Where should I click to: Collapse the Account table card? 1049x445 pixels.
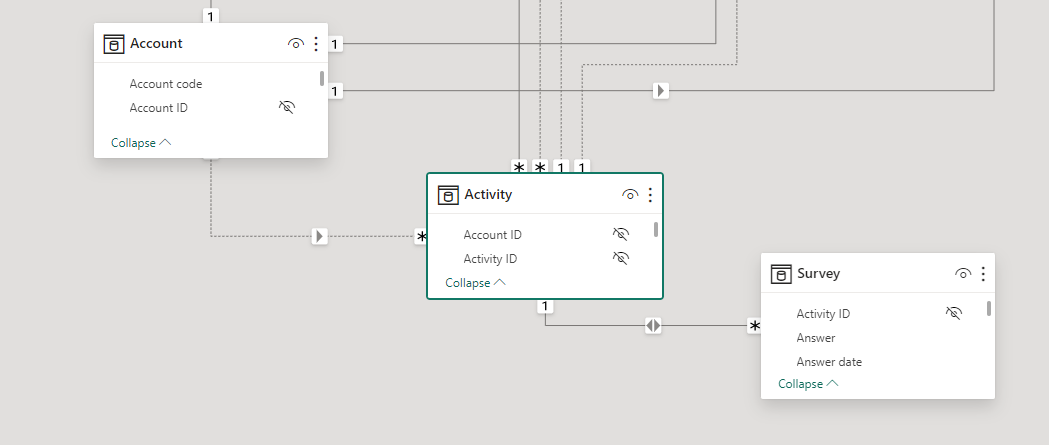click(x=141, y=143)
